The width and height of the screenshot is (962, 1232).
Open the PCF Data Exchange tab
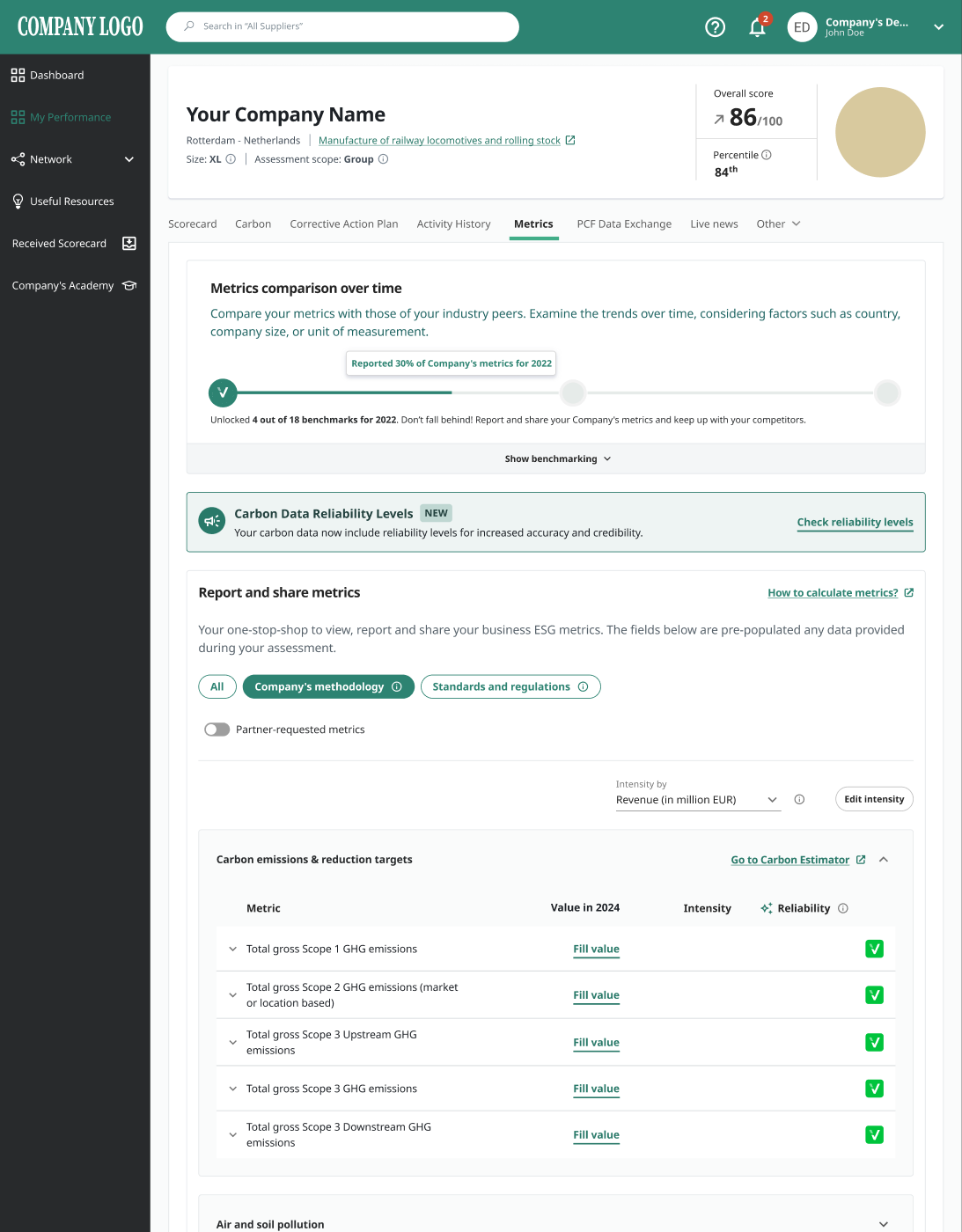point(624,224)
